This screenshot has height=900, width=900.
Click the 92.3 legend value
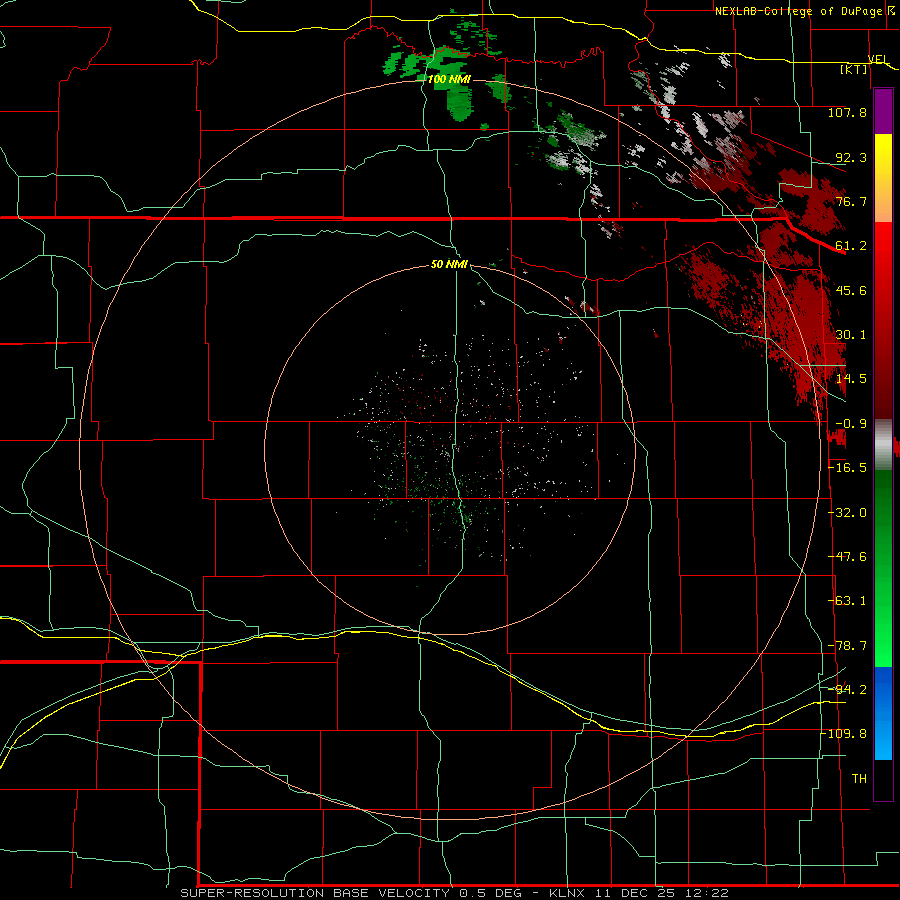point(851,157)
